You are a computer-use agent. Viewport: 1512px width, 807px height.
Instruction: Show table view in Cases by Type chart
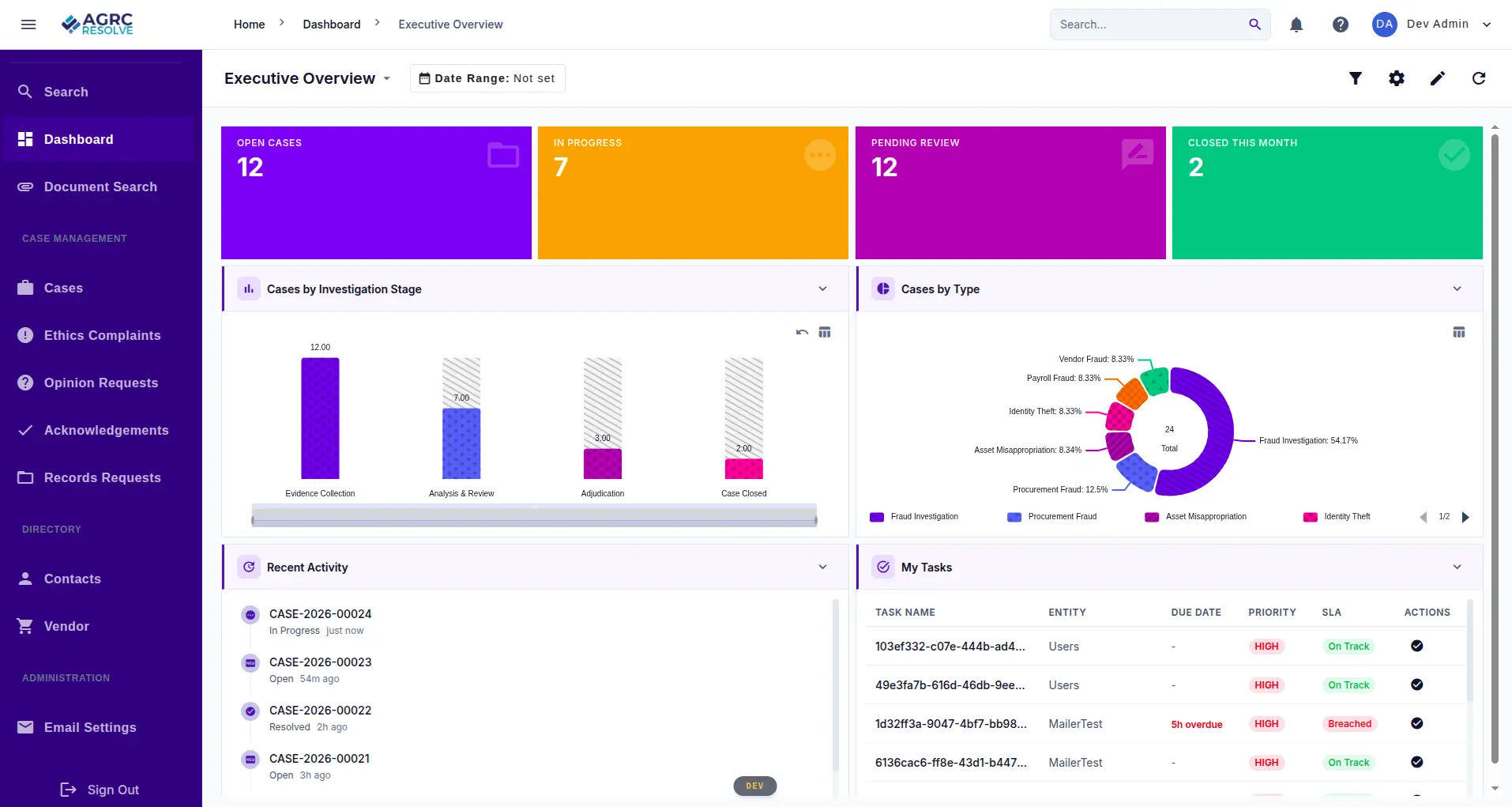1459,332
